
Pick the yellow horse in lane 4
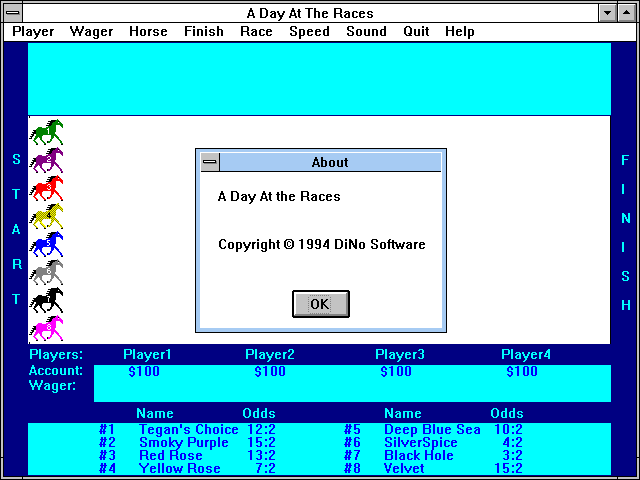46,216
